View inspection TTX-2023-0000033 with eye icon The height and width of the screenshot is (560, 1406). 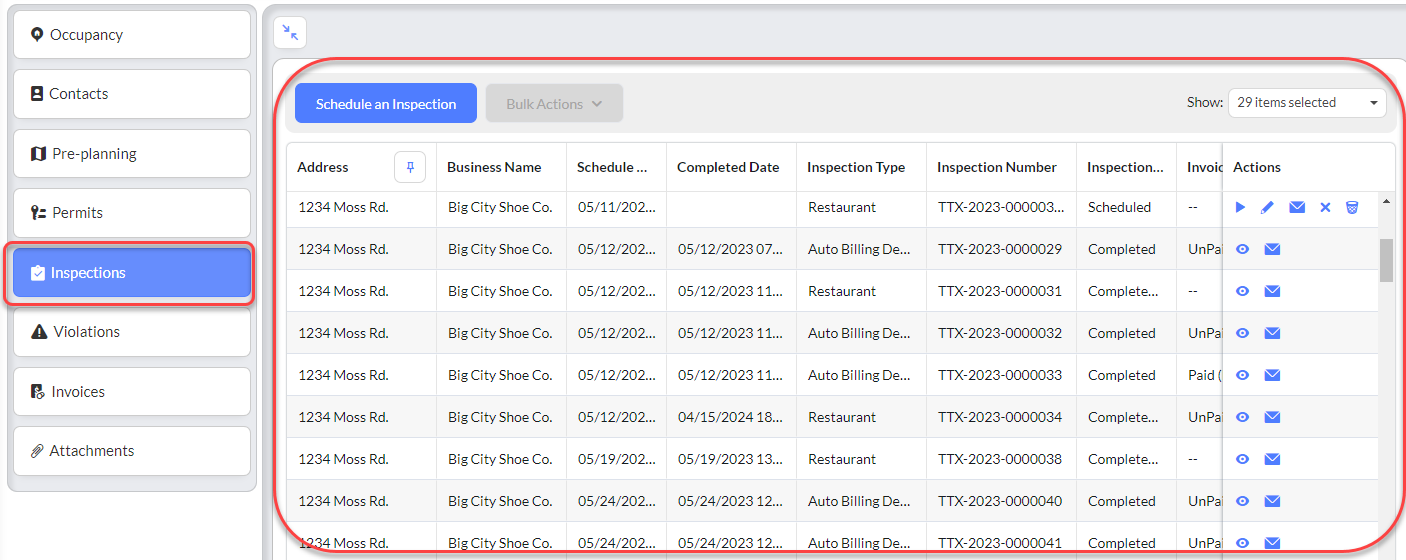[1242, 375]
